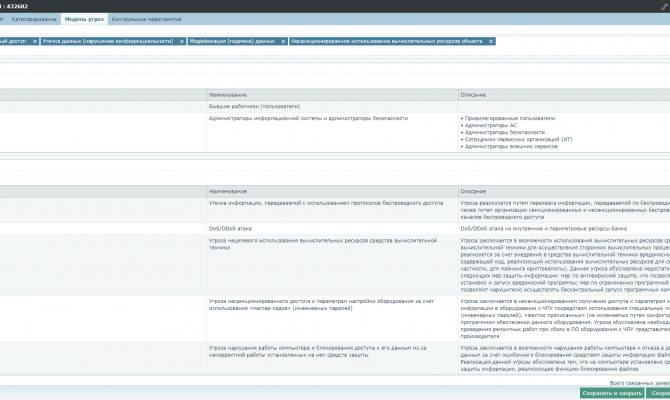Click the upper table Наименование column header
This screenshot has height=400, width=670.
pyautogui.click(x=332, y=95)
